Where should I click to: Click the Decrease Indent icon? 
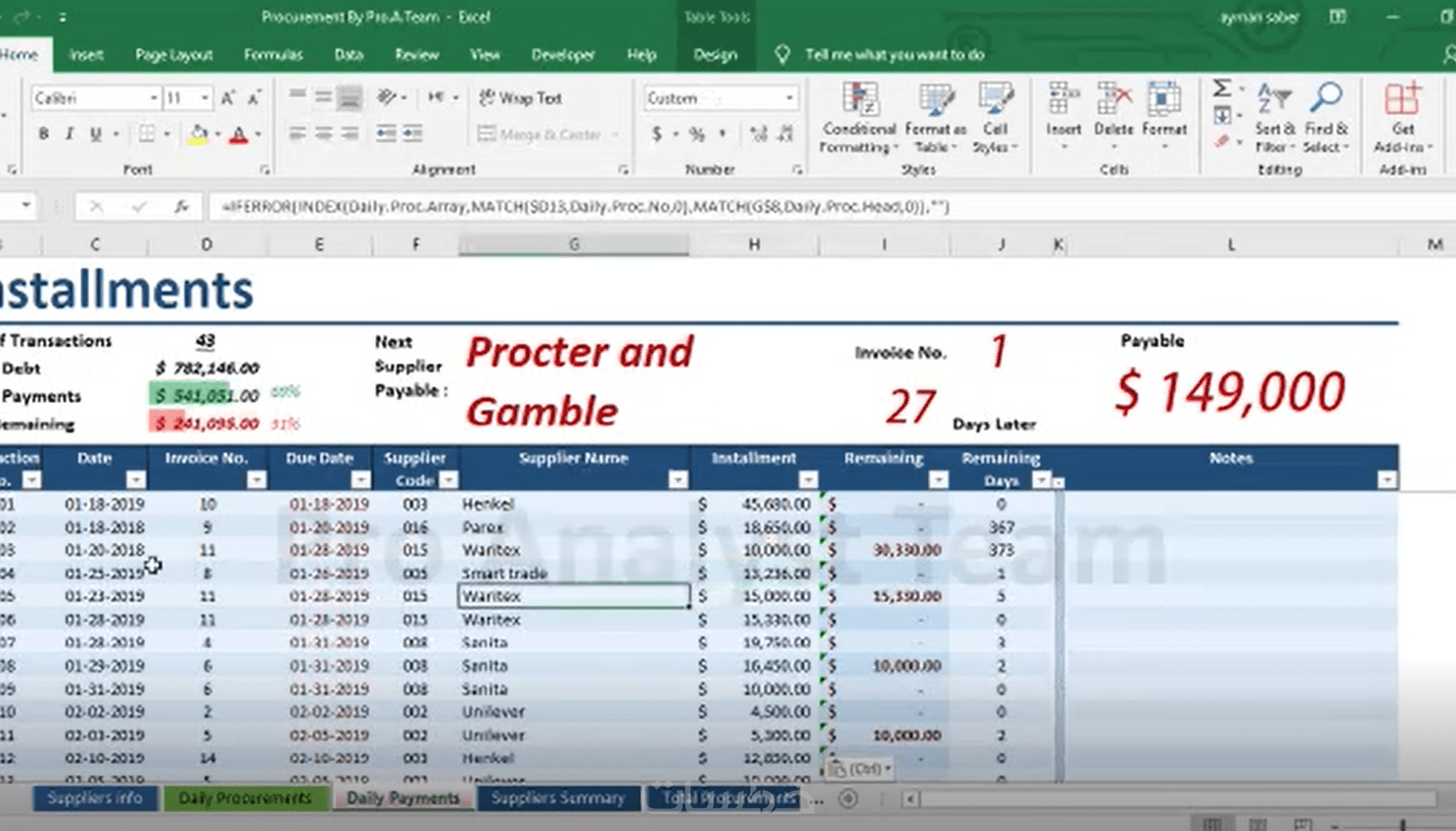386,134
